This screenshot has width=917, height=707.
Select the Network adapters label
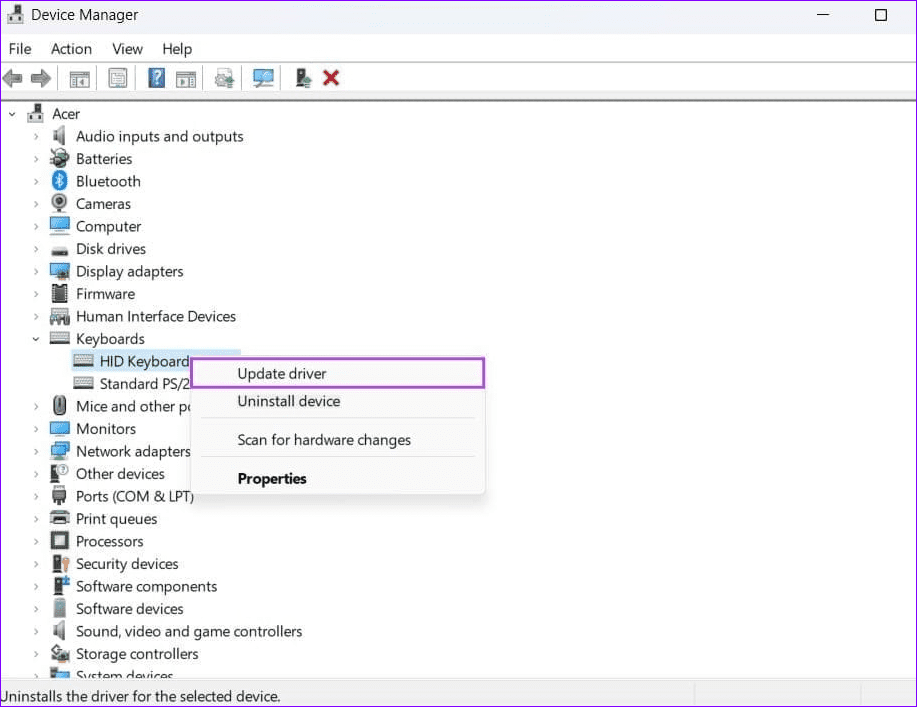click(x=133, y=451)
